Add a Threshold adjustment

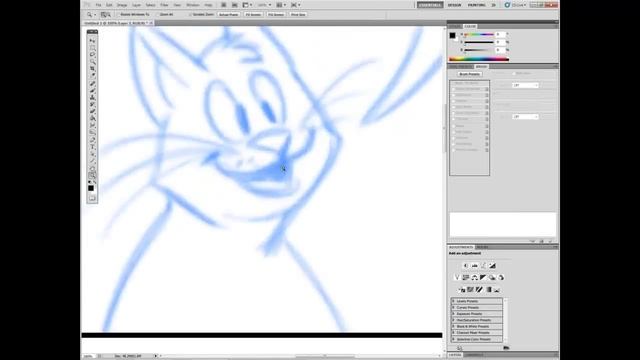[479, 290]
